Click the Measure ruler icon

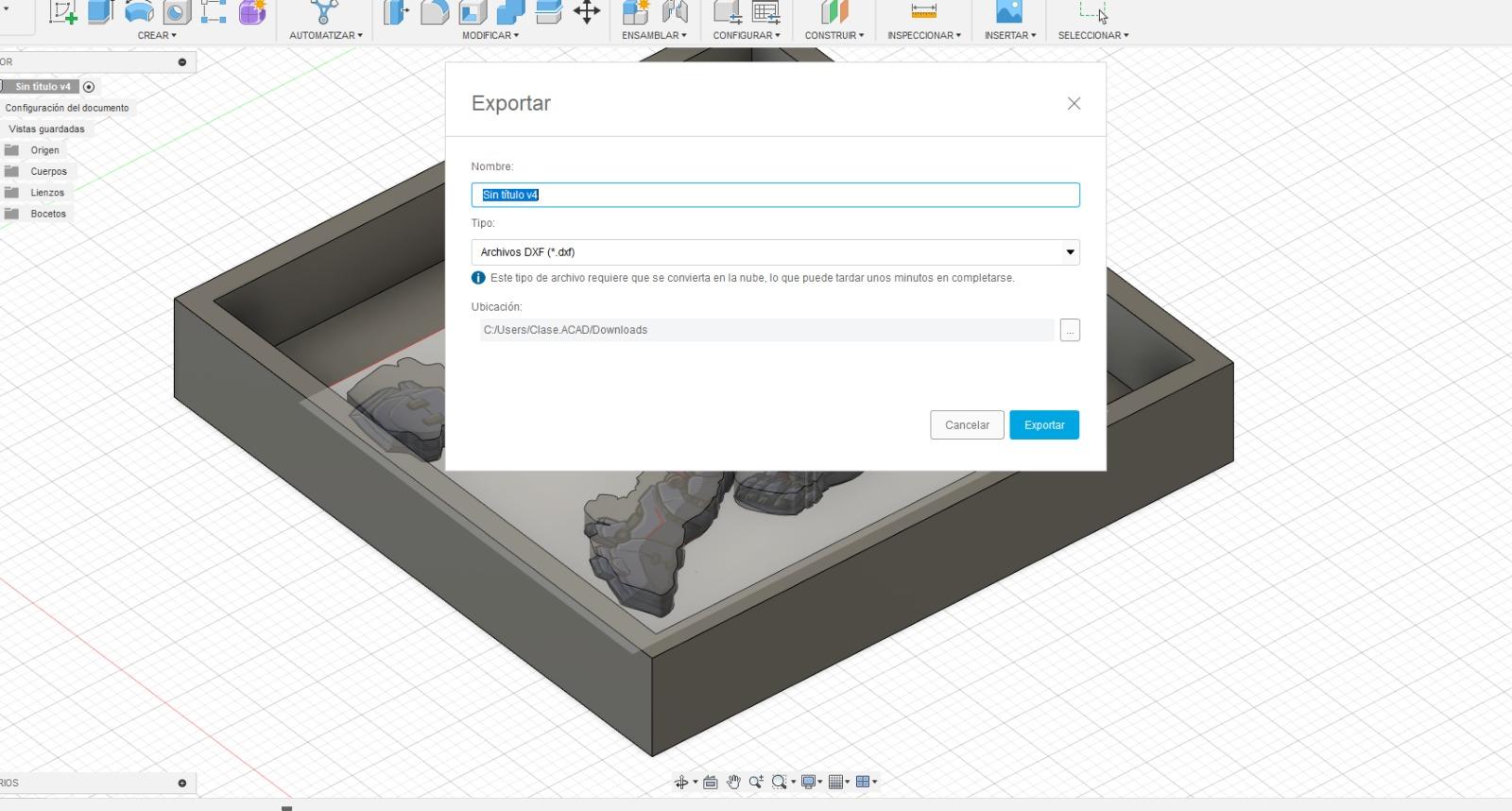tap(924, 11)
